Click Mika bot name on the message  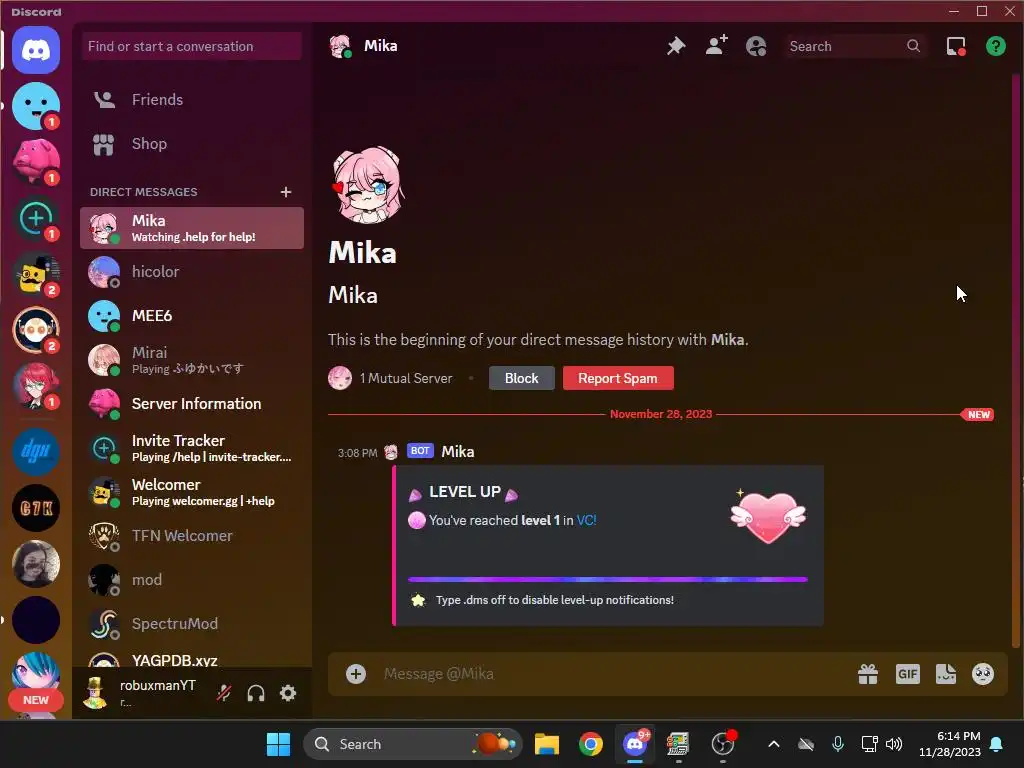458,451
